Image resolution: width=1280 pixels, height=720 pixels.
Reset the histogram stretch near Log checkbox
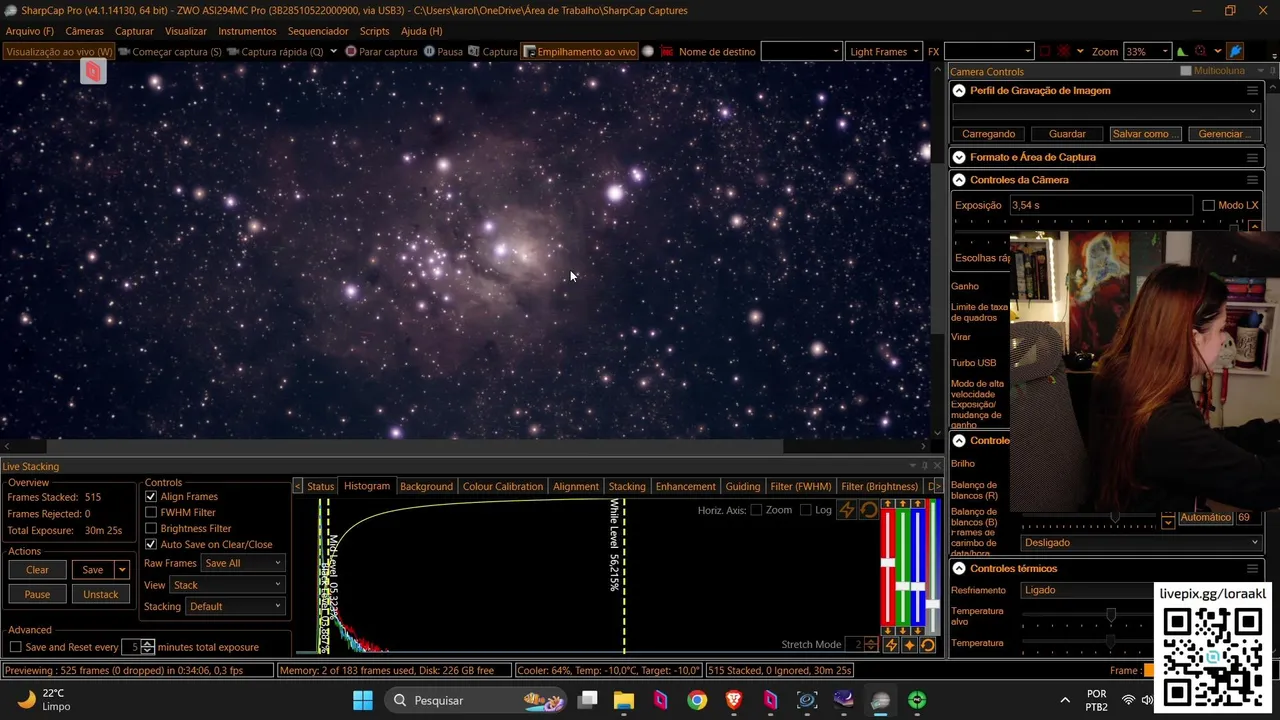(x=868, y=510)
